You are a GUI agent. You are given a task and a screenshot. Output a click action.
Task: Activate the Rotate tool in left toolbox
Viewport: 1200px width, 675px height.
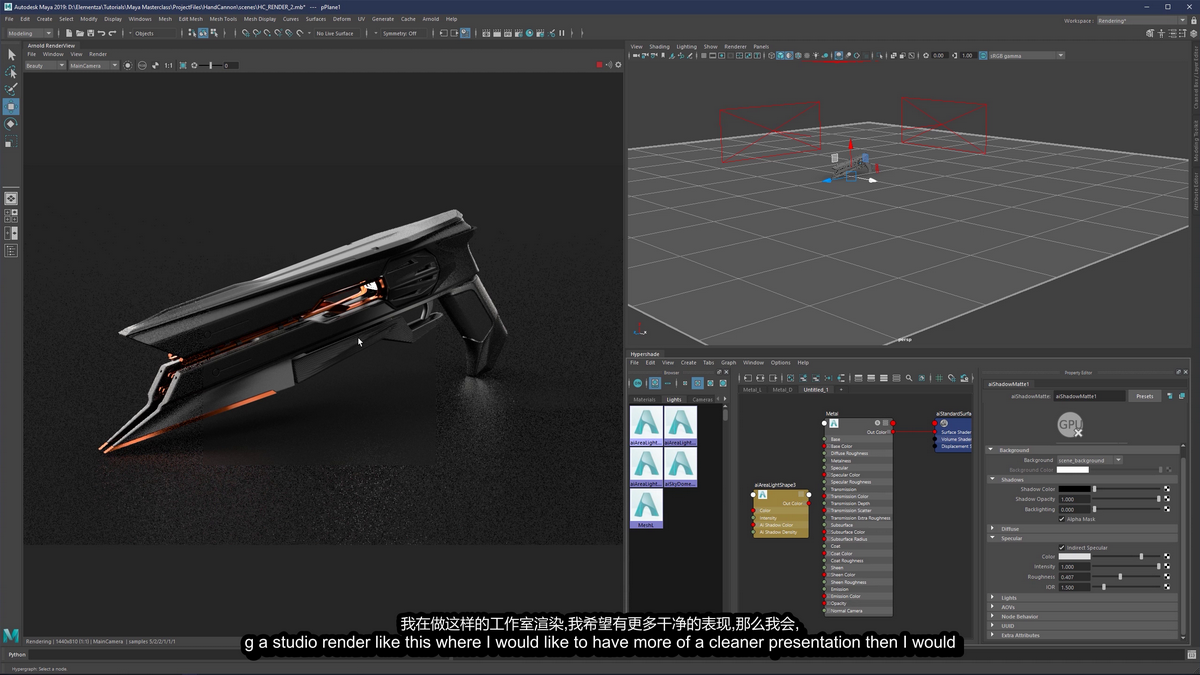11,124
